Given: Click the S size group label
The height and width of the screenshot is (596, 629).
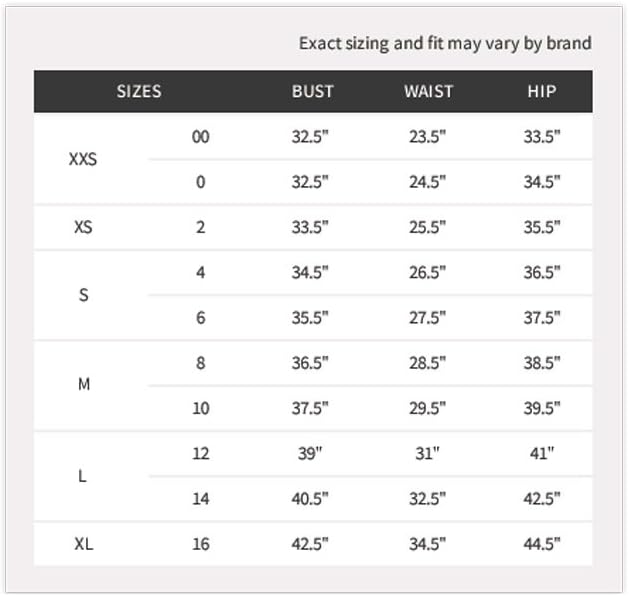Looking at the screenshot, I should pos(83,295).
